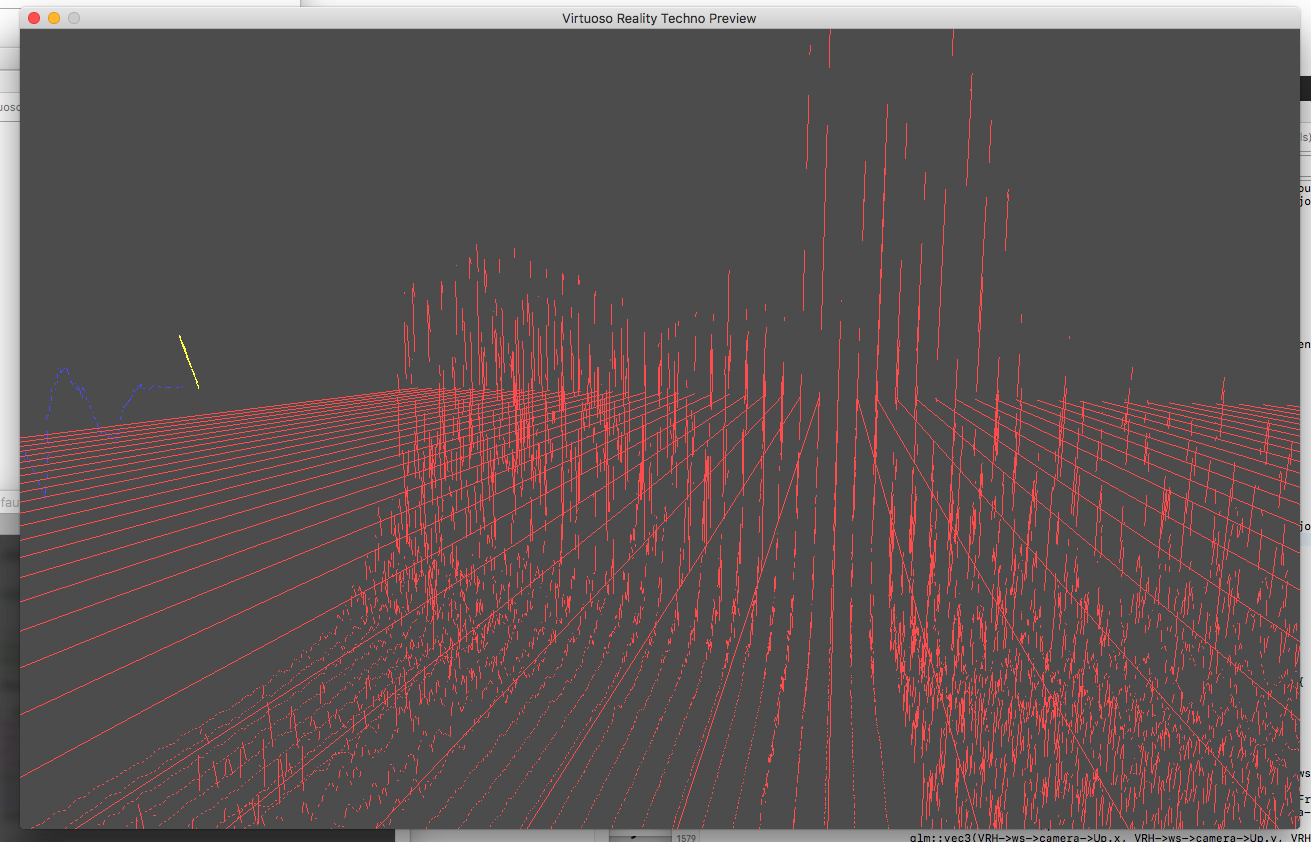Close the Virtuoso Reality Techno Preview window
This screenshot has height=842, width=1311.
point(34,18)
